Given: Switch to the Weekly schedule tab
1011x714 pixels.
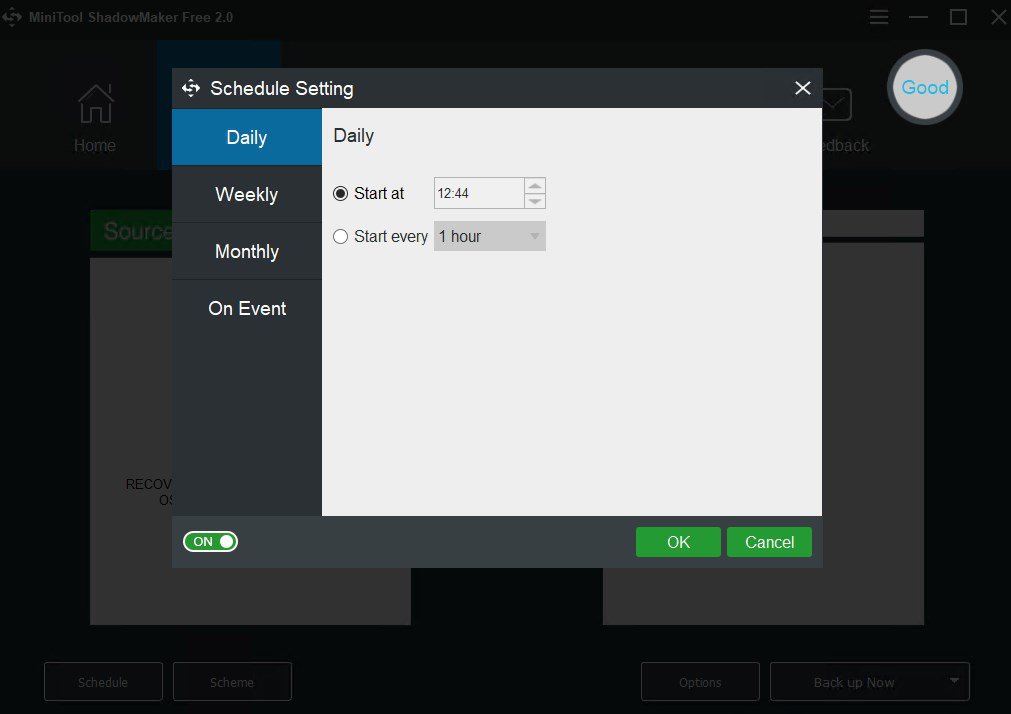Looking at the screenshot, I should point(246,194).
